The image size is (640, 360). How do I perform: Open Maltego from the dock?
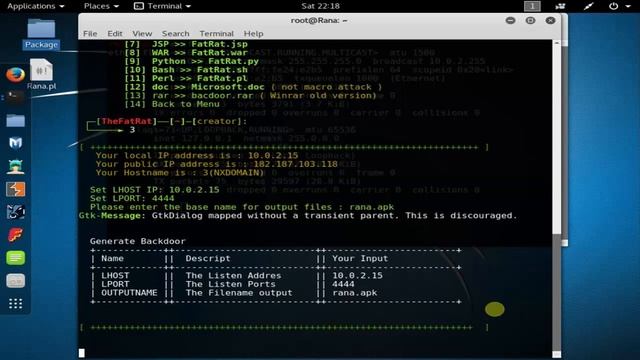point(16,143)
